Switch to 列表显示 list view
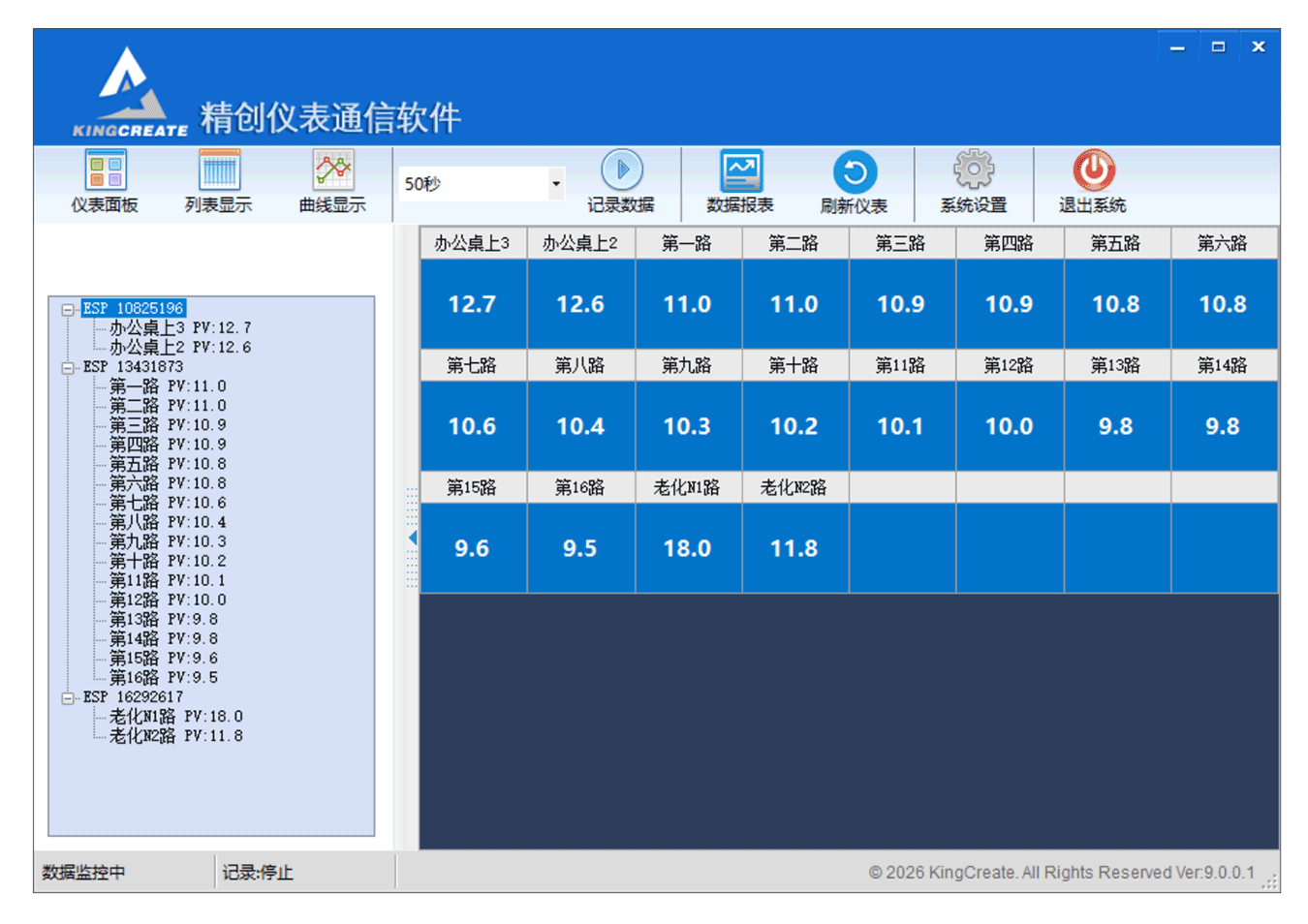 tap(218, 182)
